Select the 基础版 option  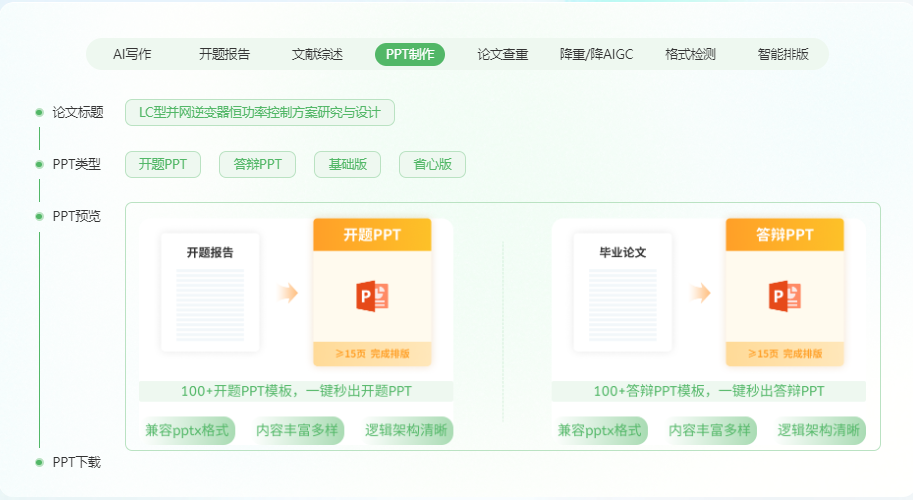347,165
